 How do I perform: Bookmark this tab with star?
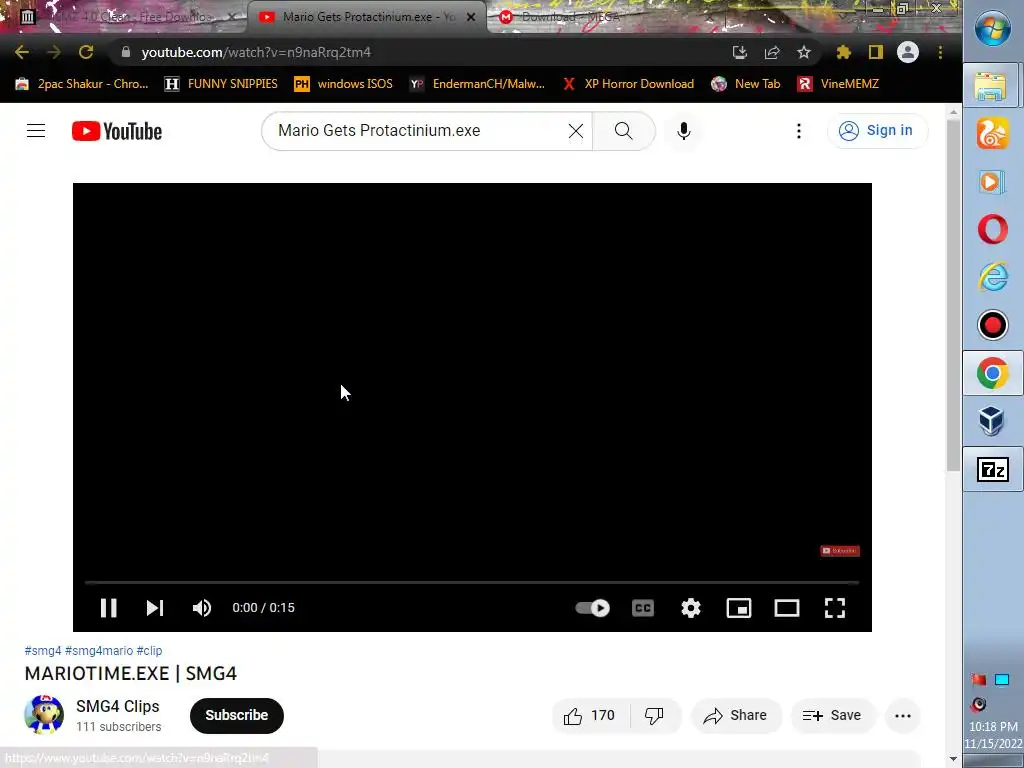point(804,52)
